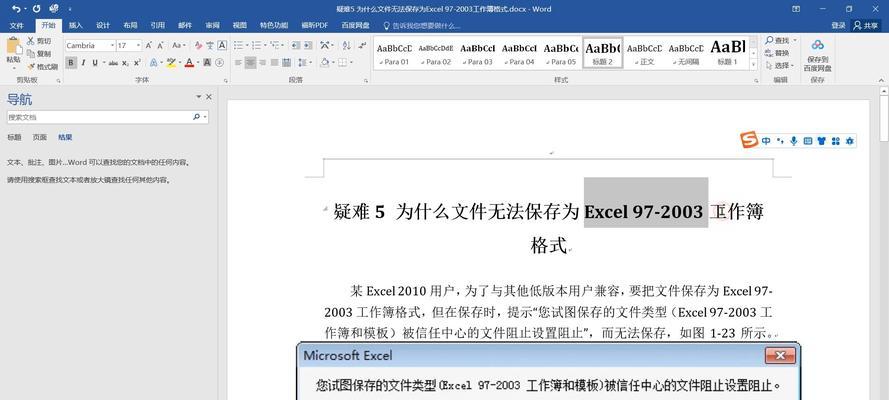Apply character shading icon
This screenshot has width=889, height=400.
(x=207, y=62)
